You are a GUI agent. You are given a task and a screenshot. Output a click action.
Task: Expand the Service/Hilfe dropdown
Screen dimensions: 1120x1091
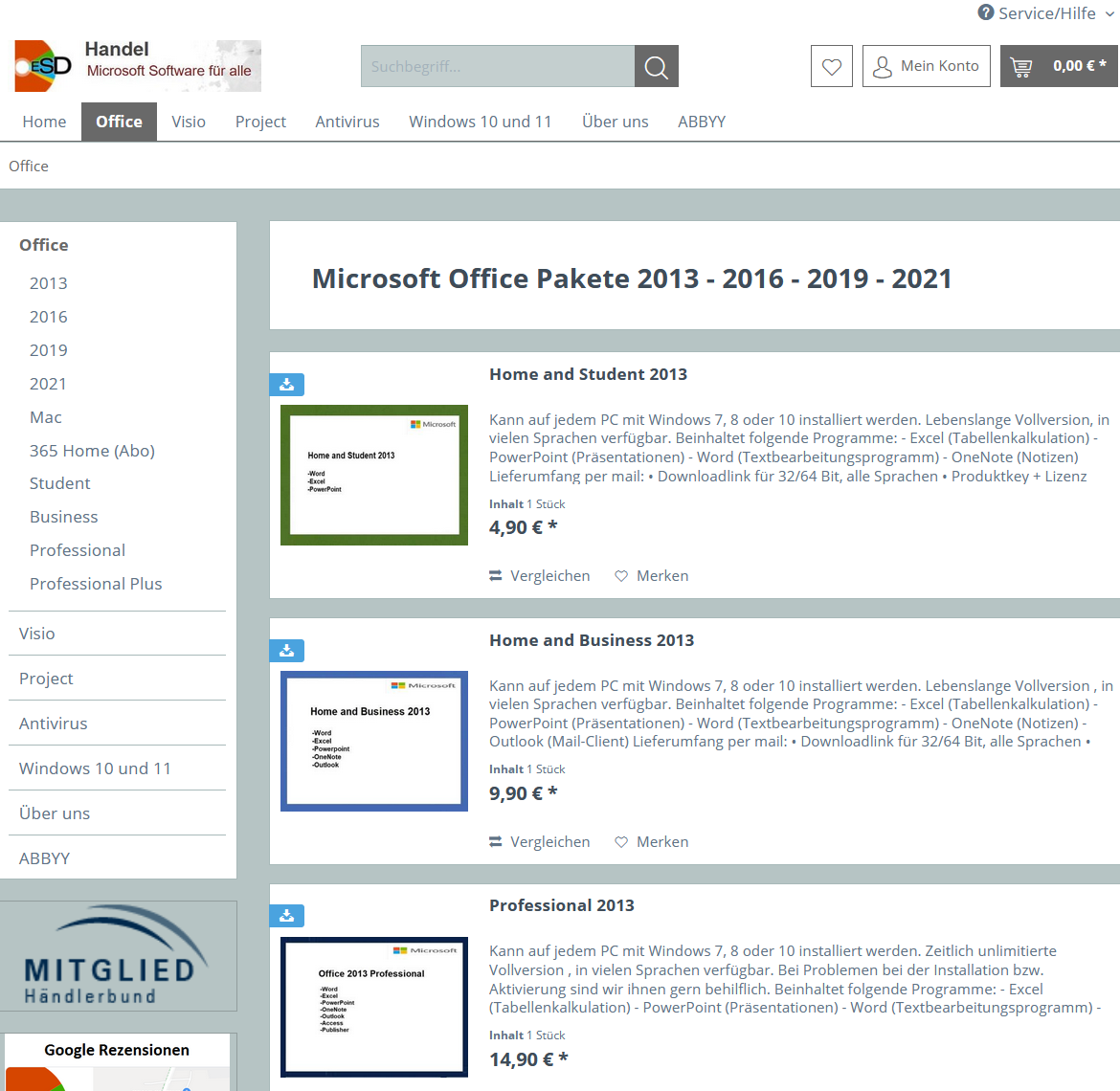(1045, 12)
